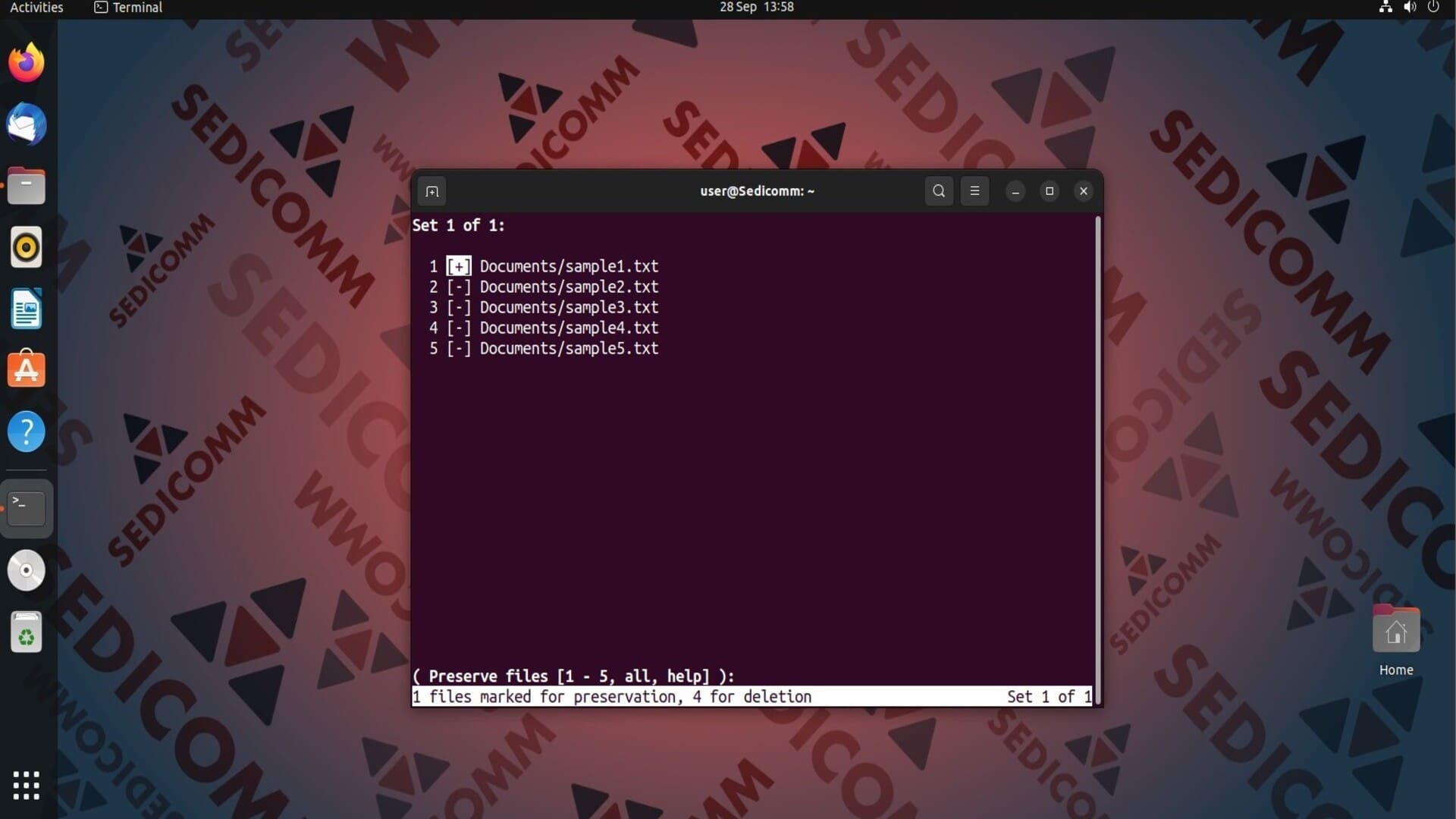Open Thunderbird mail from the dock
Viewport: 1456px width, 819px height.
(x=27, y=124)
